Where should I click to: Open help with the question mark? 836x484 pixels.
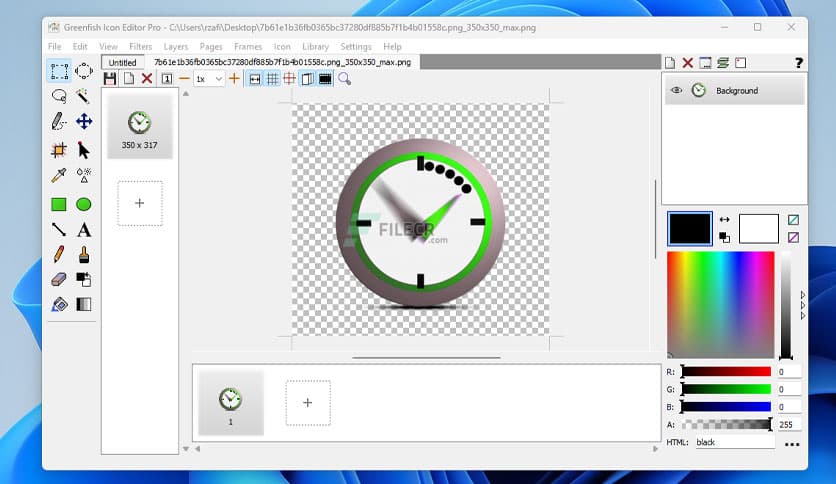799,63
